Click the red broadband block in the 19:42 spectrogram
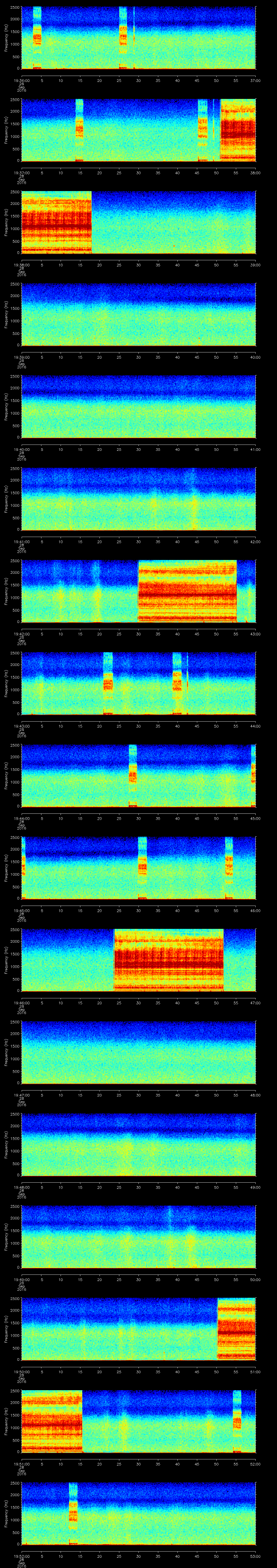The image size is (277, 1568). tap(187, 590)
